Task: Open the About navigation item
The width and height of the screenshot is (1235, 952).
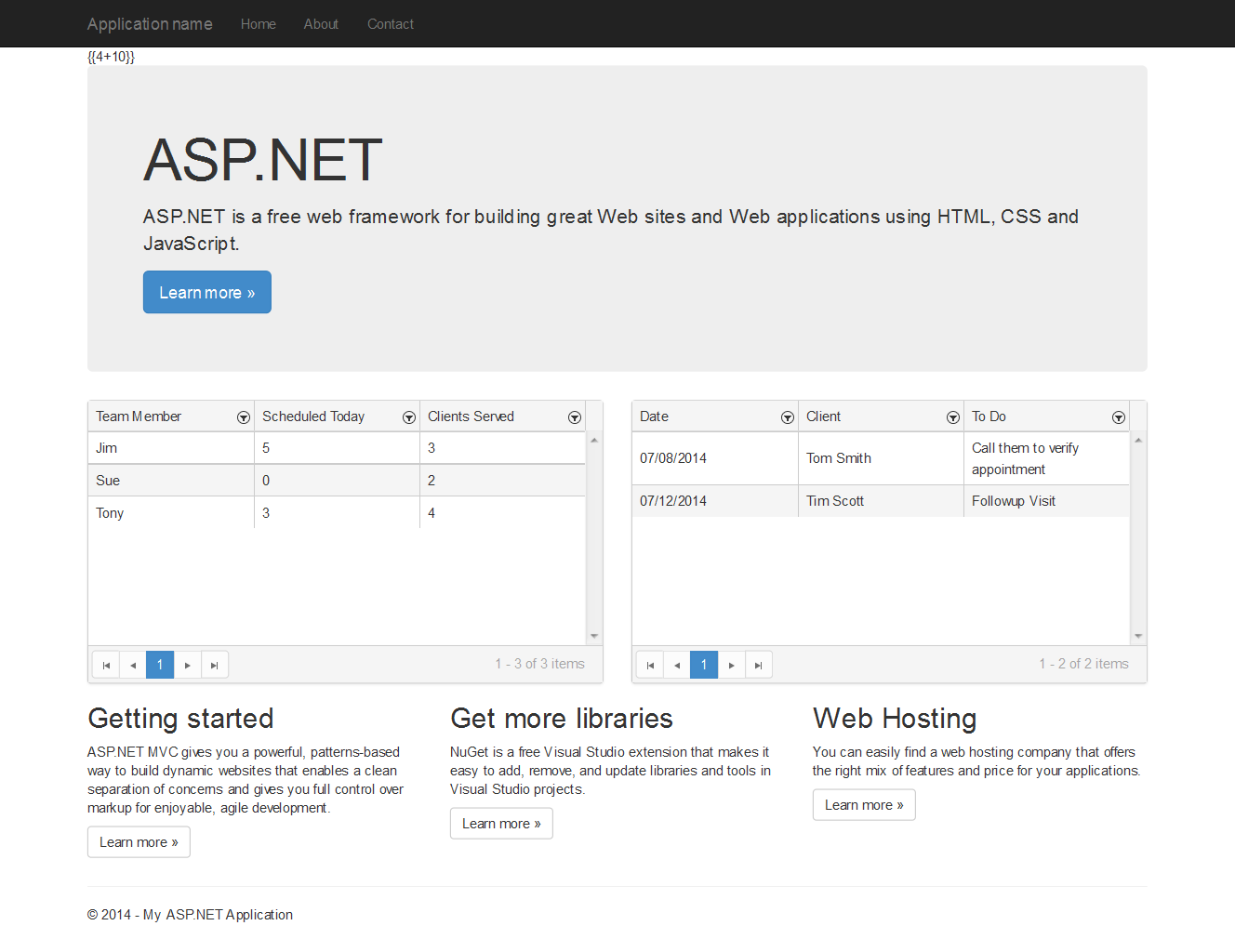Action: 321,24
